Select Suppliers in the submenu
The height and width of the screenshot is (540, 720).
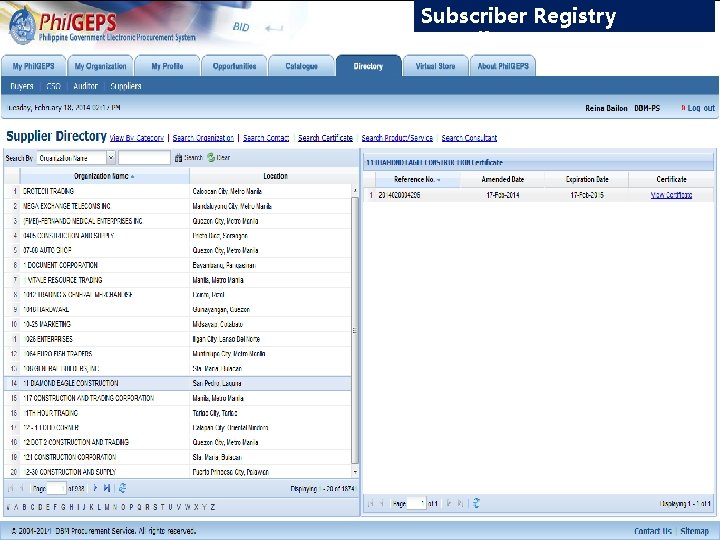pos(126,86)
